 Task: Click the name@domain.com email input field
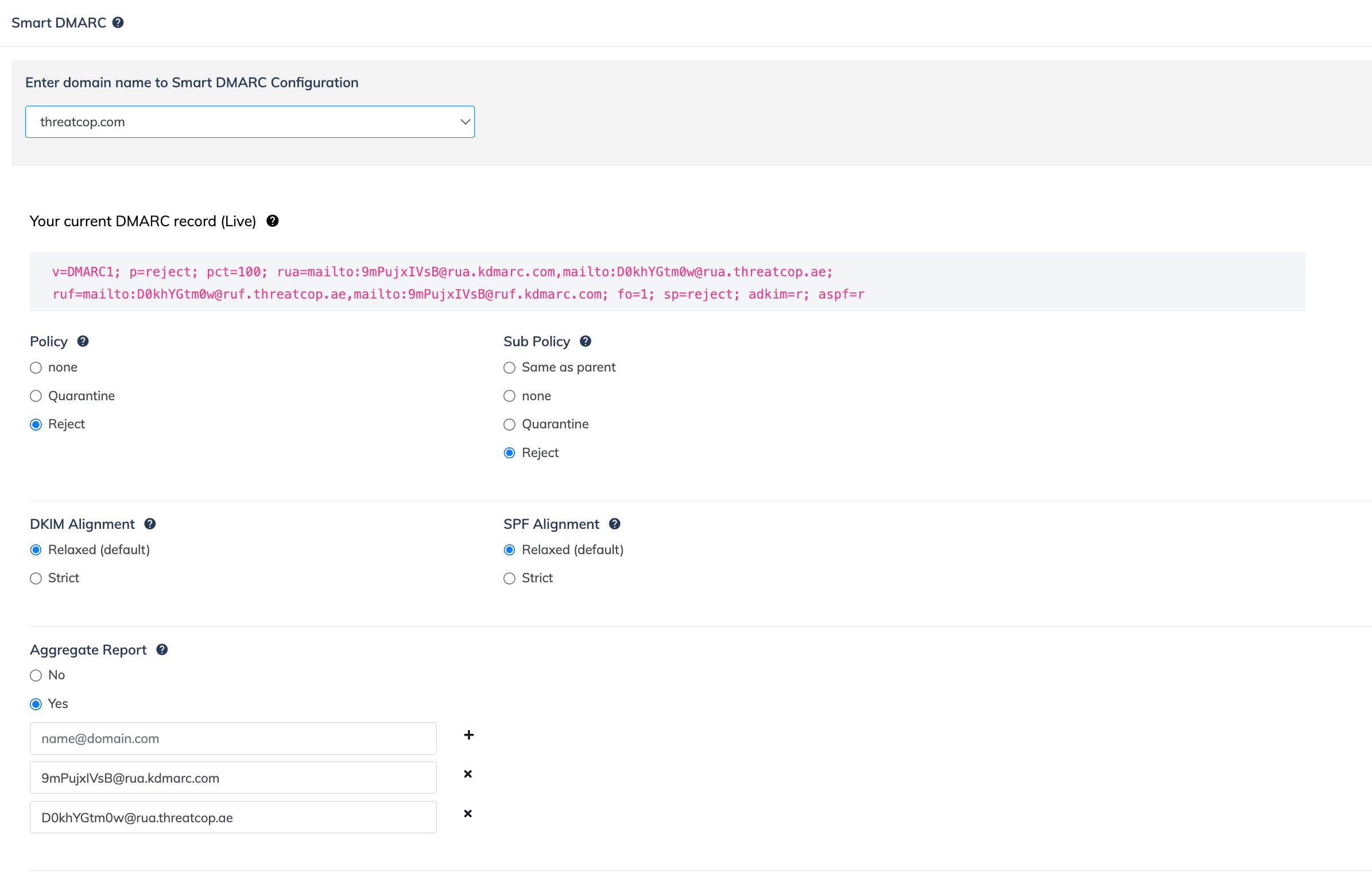(233, 738)
